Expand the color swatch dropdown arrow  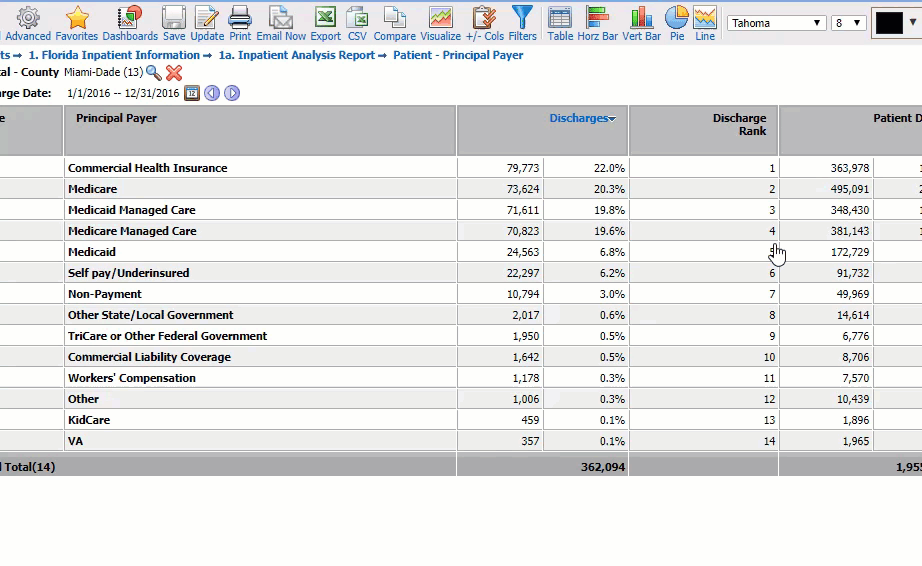(912, 22)
